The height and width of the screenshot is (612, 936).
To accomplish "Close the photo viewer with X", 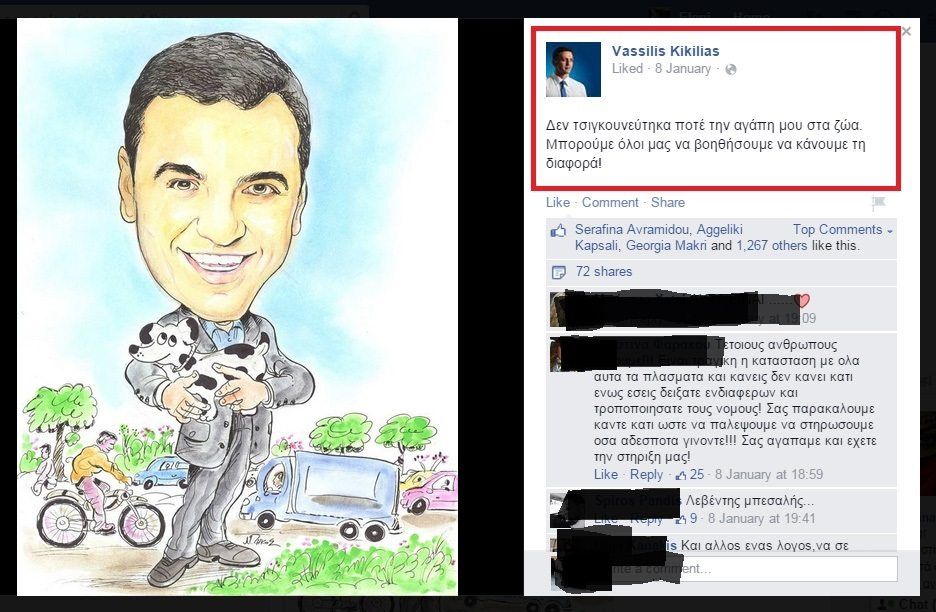I will [906, 31].
